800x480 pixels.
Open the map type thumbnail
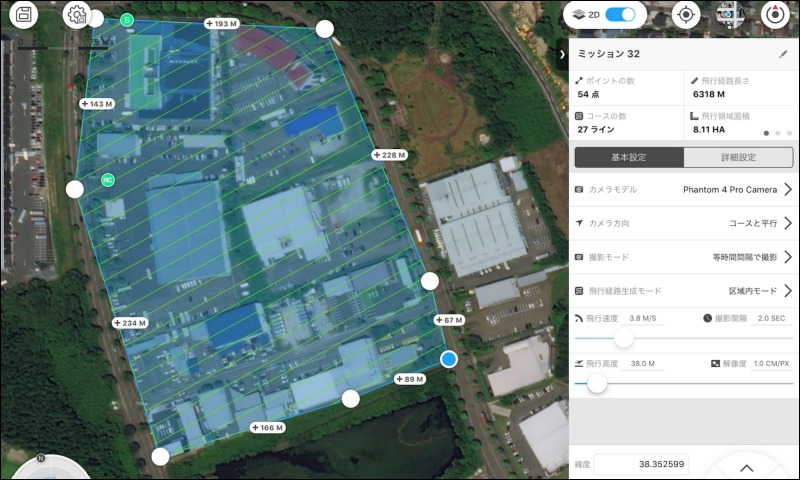pos(730,14)
